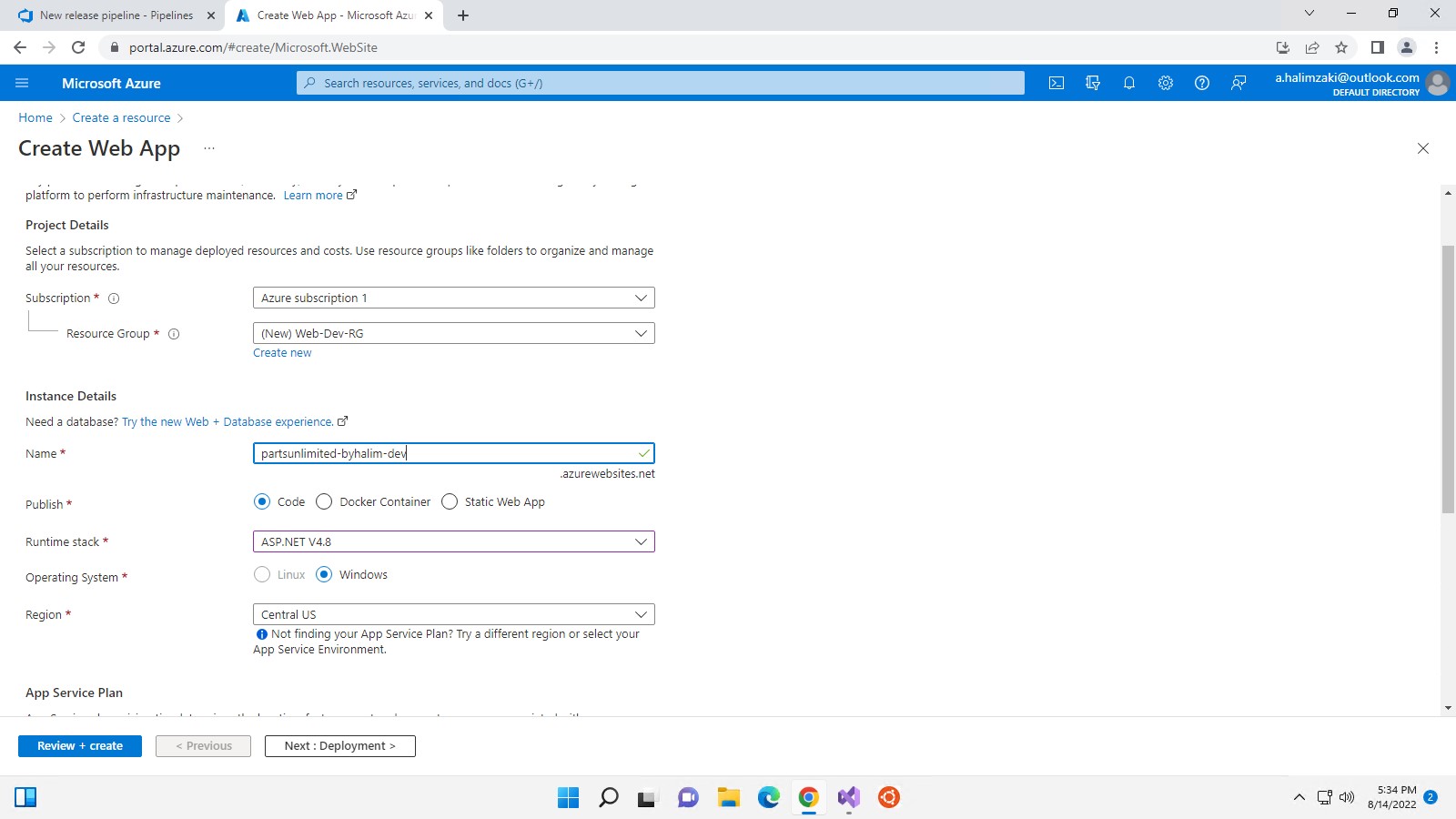Open Directories and subscriptions filter icon
This screenshot has height=819, width=1456.
point(1093,83)
